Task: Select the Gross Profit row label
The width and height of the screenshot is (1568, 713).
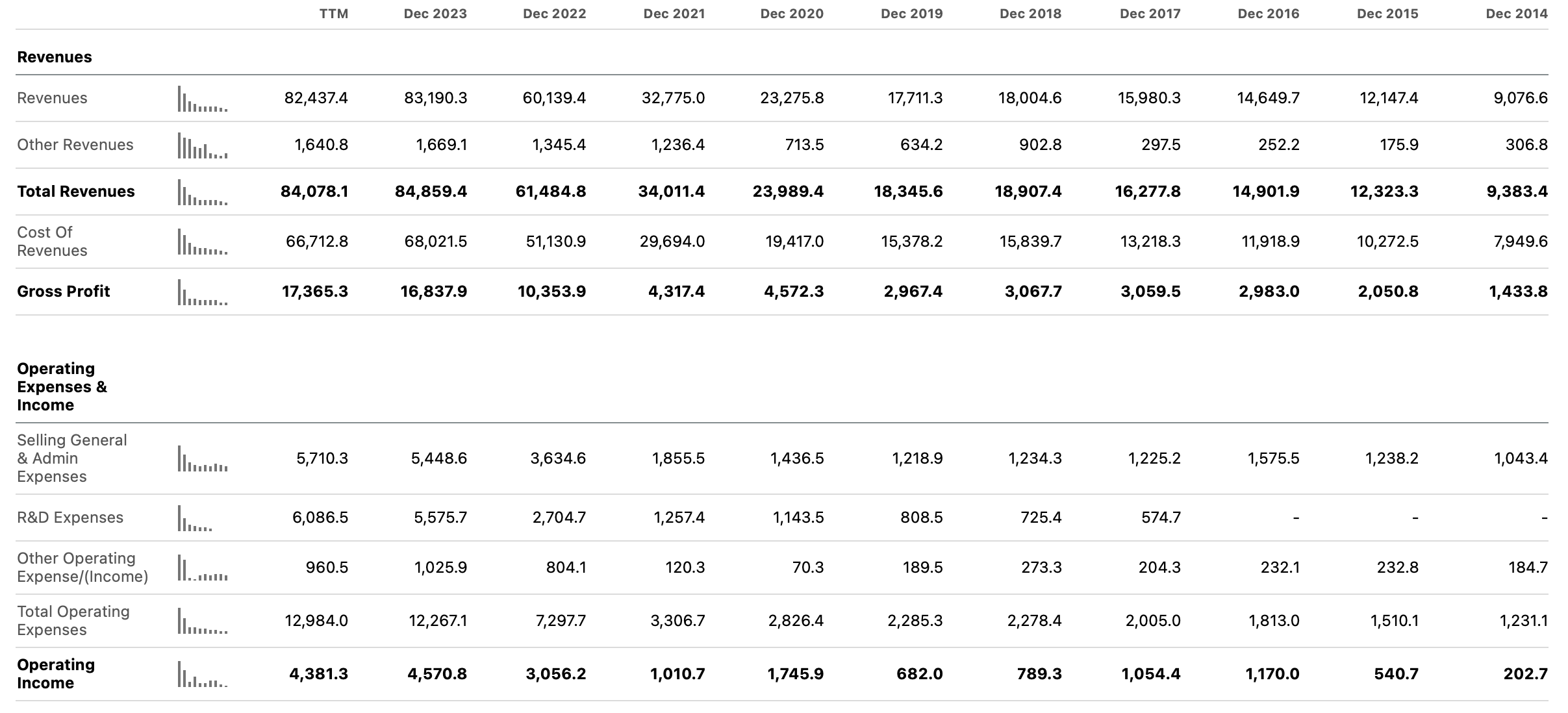Action: click(64, 292)
